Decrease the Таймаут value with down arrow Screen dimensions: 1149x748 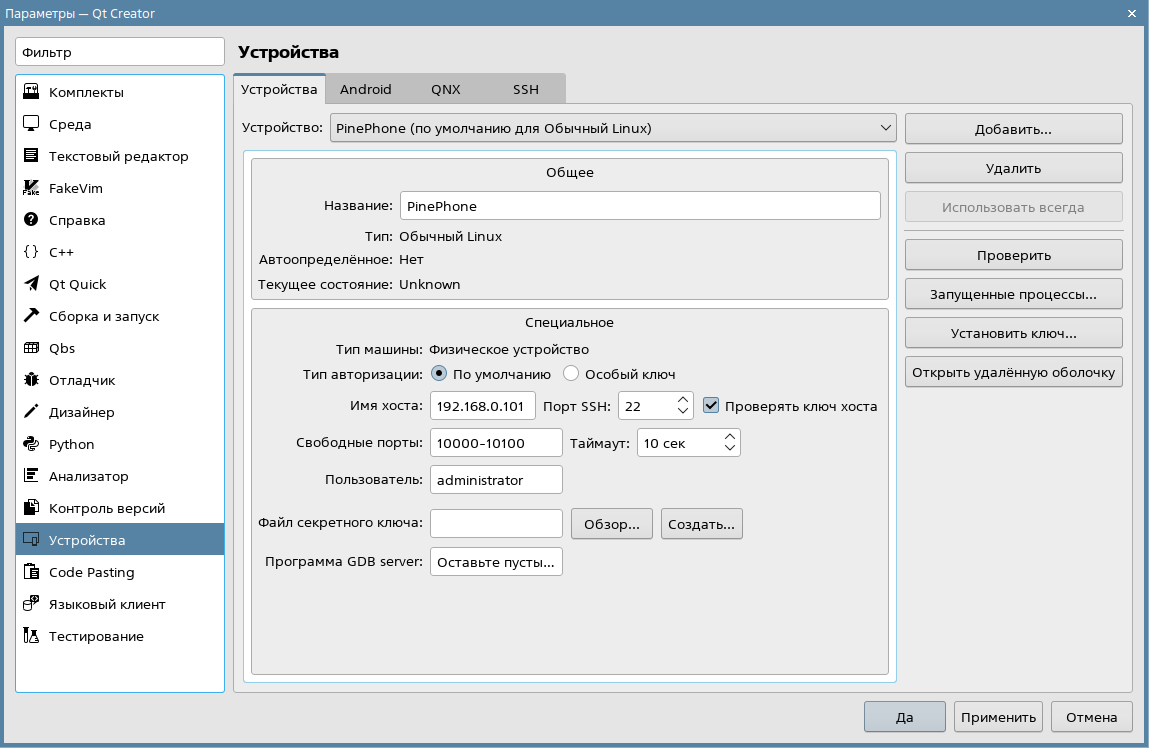point(730,449)
